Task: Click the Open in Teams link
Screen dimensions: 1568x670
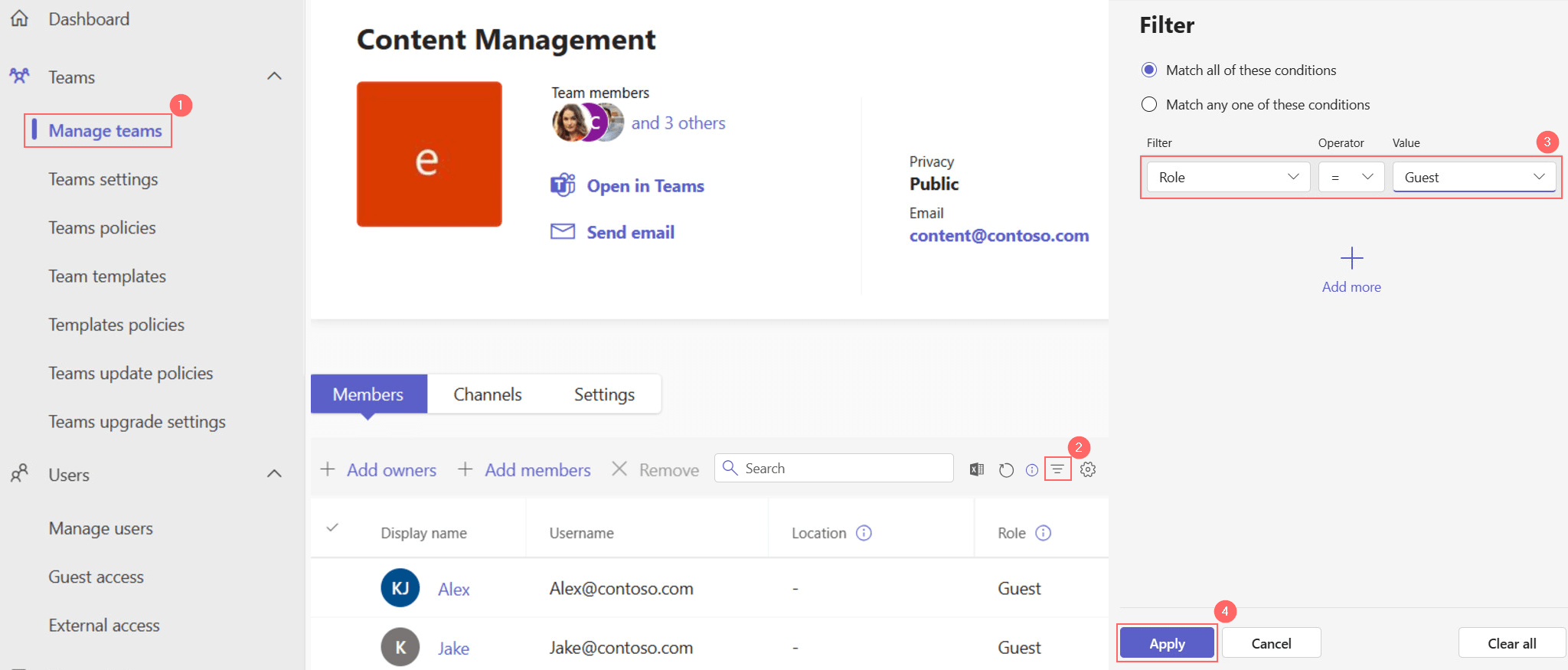Action: (x=645, y=185)
